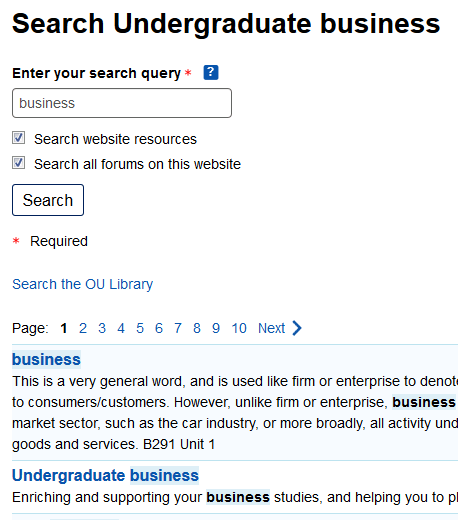Focus the search query text field
Screen dimensions: 458x520
122,103
